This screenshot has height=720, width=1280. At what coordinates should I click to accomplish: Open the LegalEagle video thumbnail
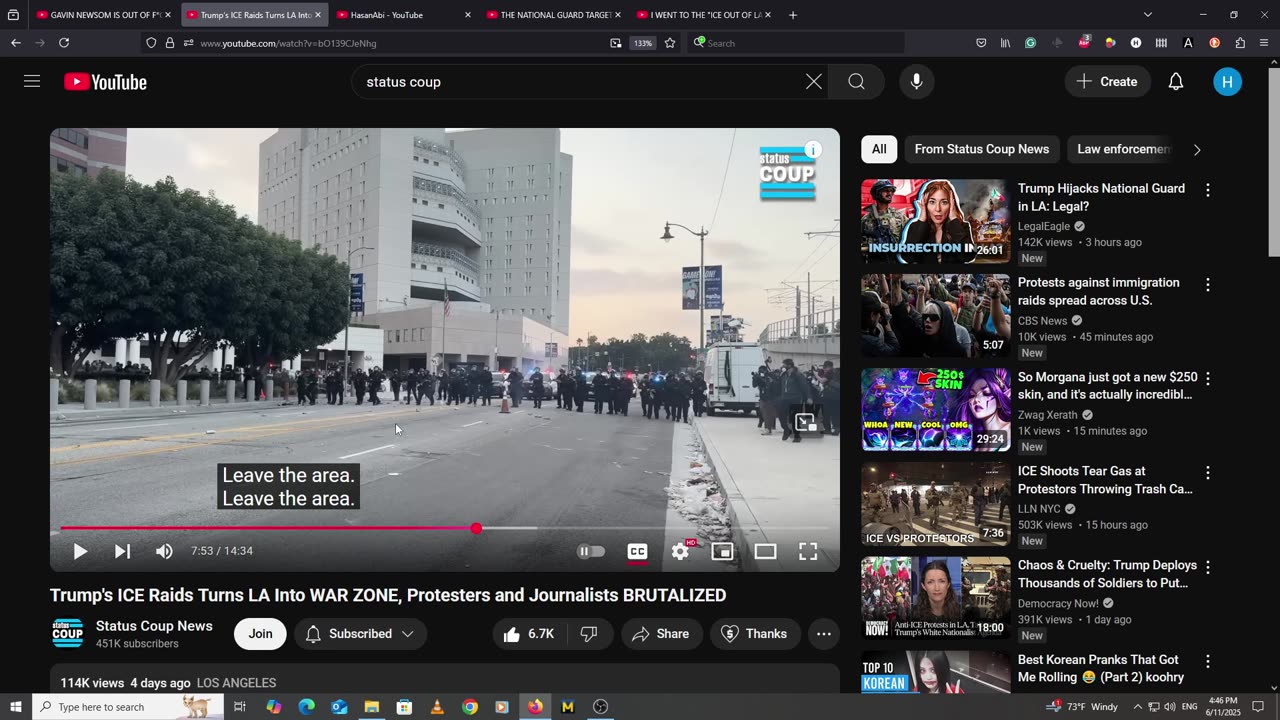936,222
